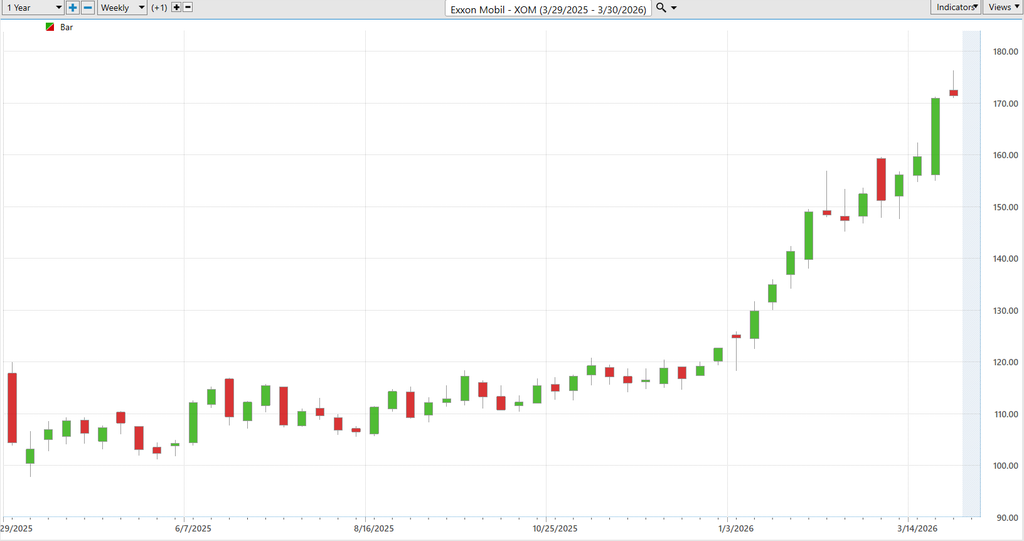
Task: Click the (+1) forecast offset label
Action: tap(160, 8)
